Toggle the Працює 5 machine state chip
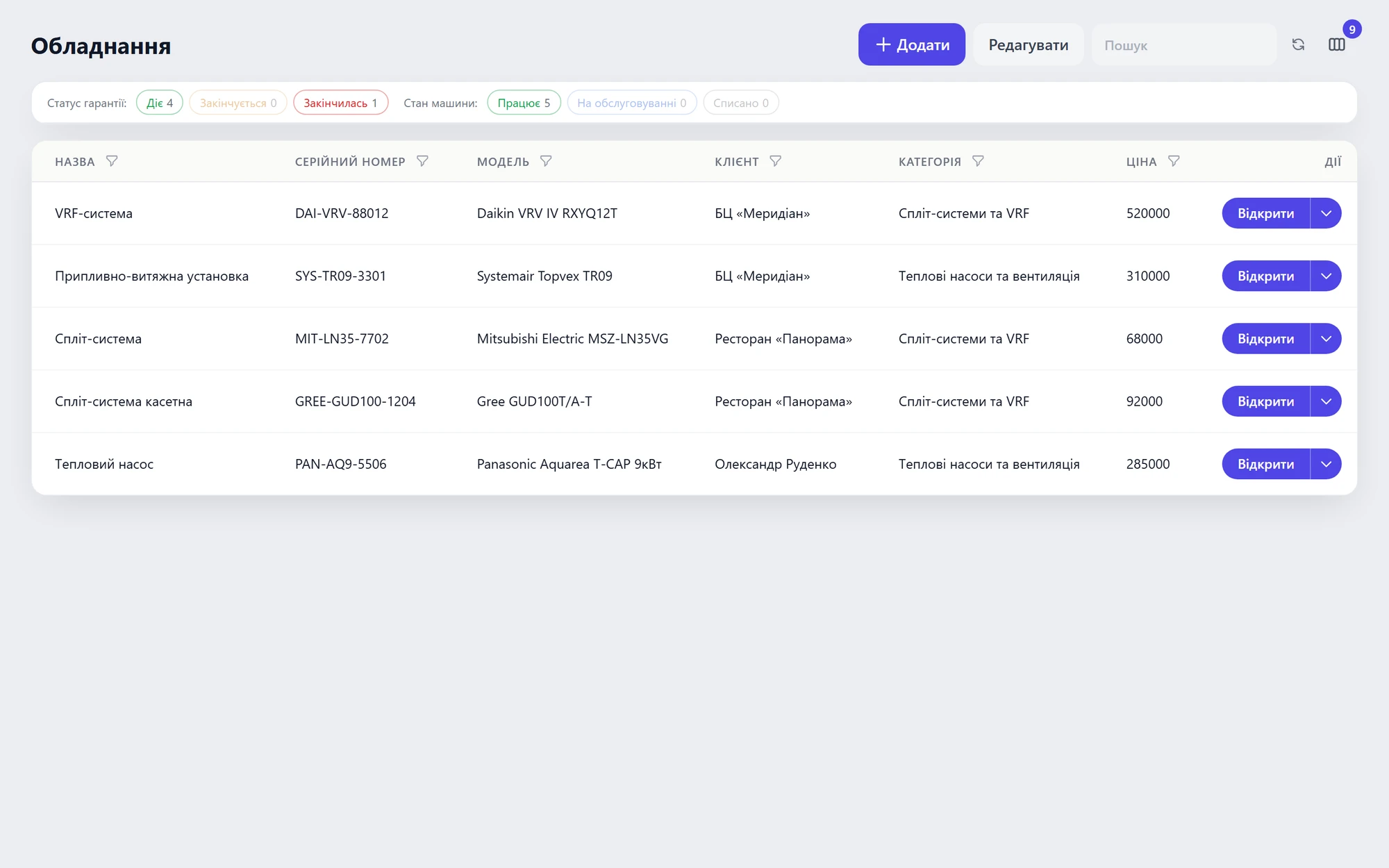Screen dimensions: 1389x868 click(x=524, y=103)
